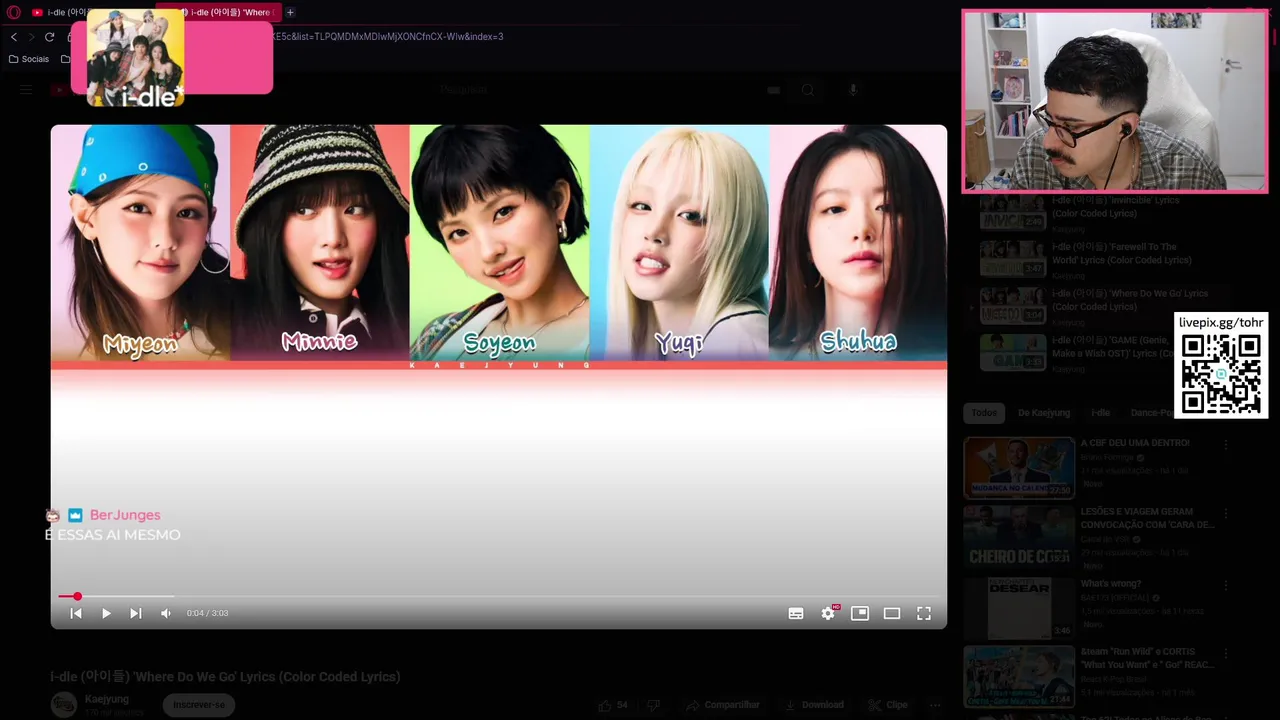
Task: Open 'CHEIRO DE COPA' video thumbnail
Action: 1019,536
